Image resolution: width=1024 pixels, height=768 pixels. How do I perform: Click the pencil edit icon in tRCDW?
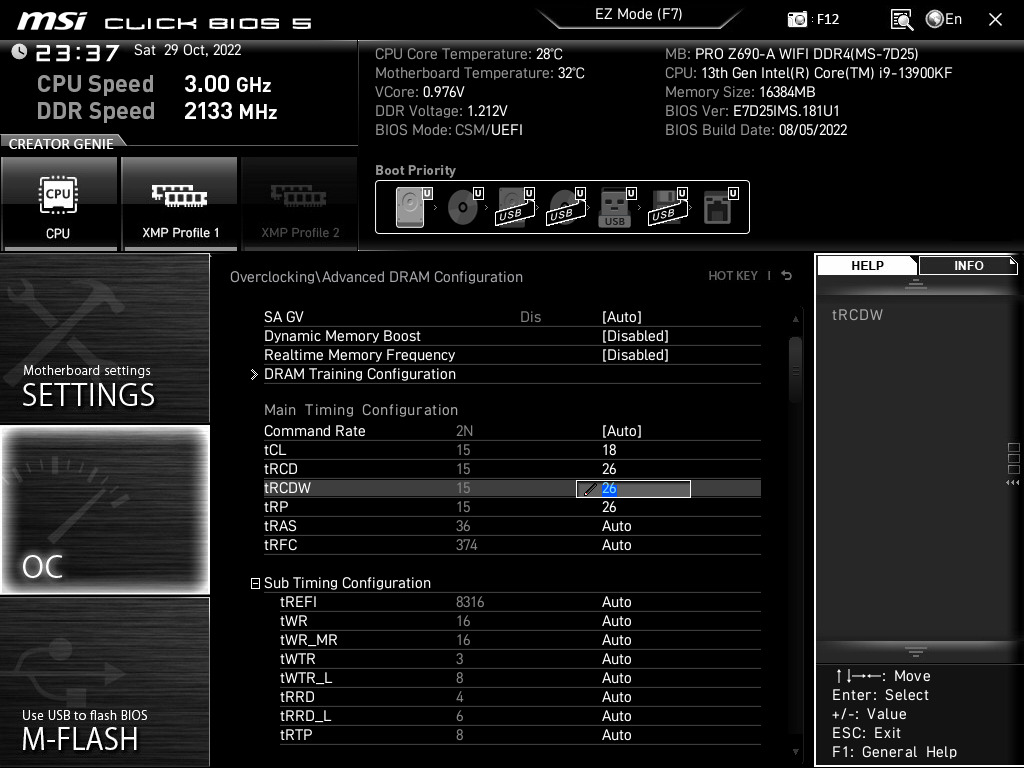[589, 488]
